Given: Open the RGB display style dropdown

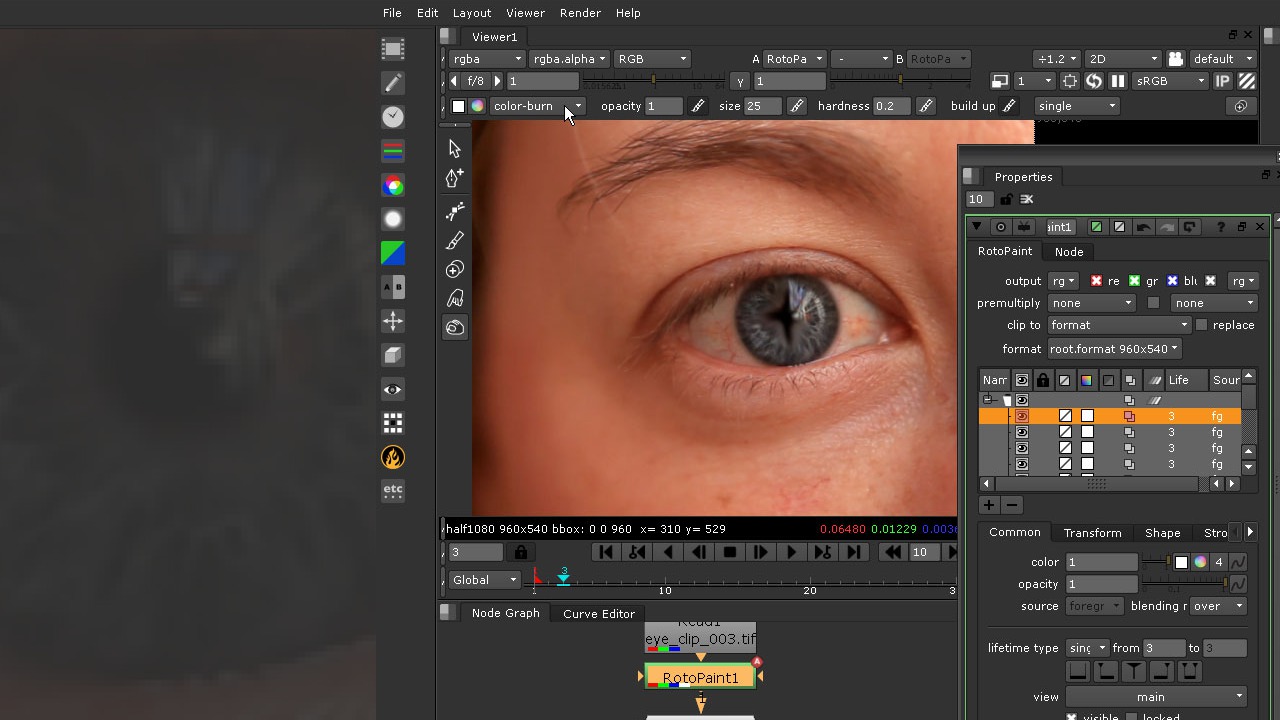Looking at the screenshot, I should pos(652,59).
